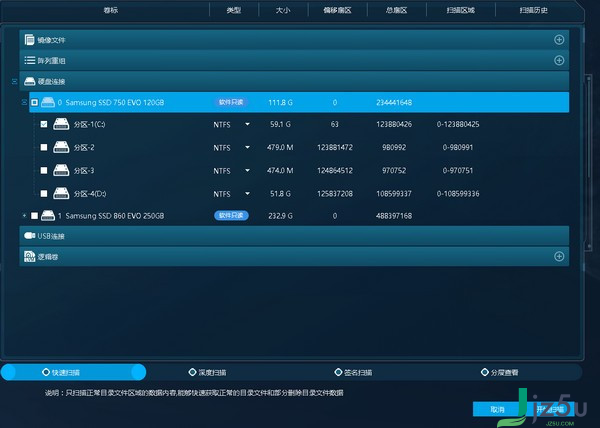The height and width of the screenshot is (428, 600).
Task: Select the 签名扫描 signature scan option
Action: point(354,372)
